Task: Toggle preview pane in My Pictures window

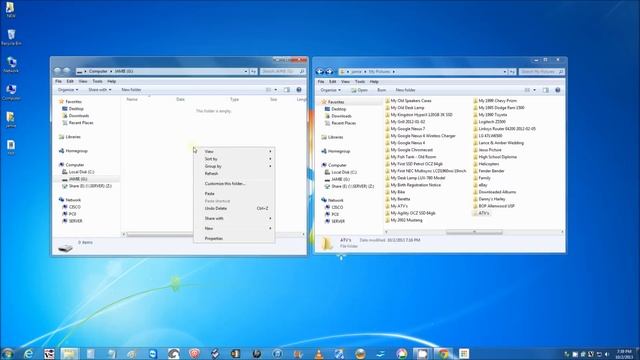Action: (x=546, y=90)
